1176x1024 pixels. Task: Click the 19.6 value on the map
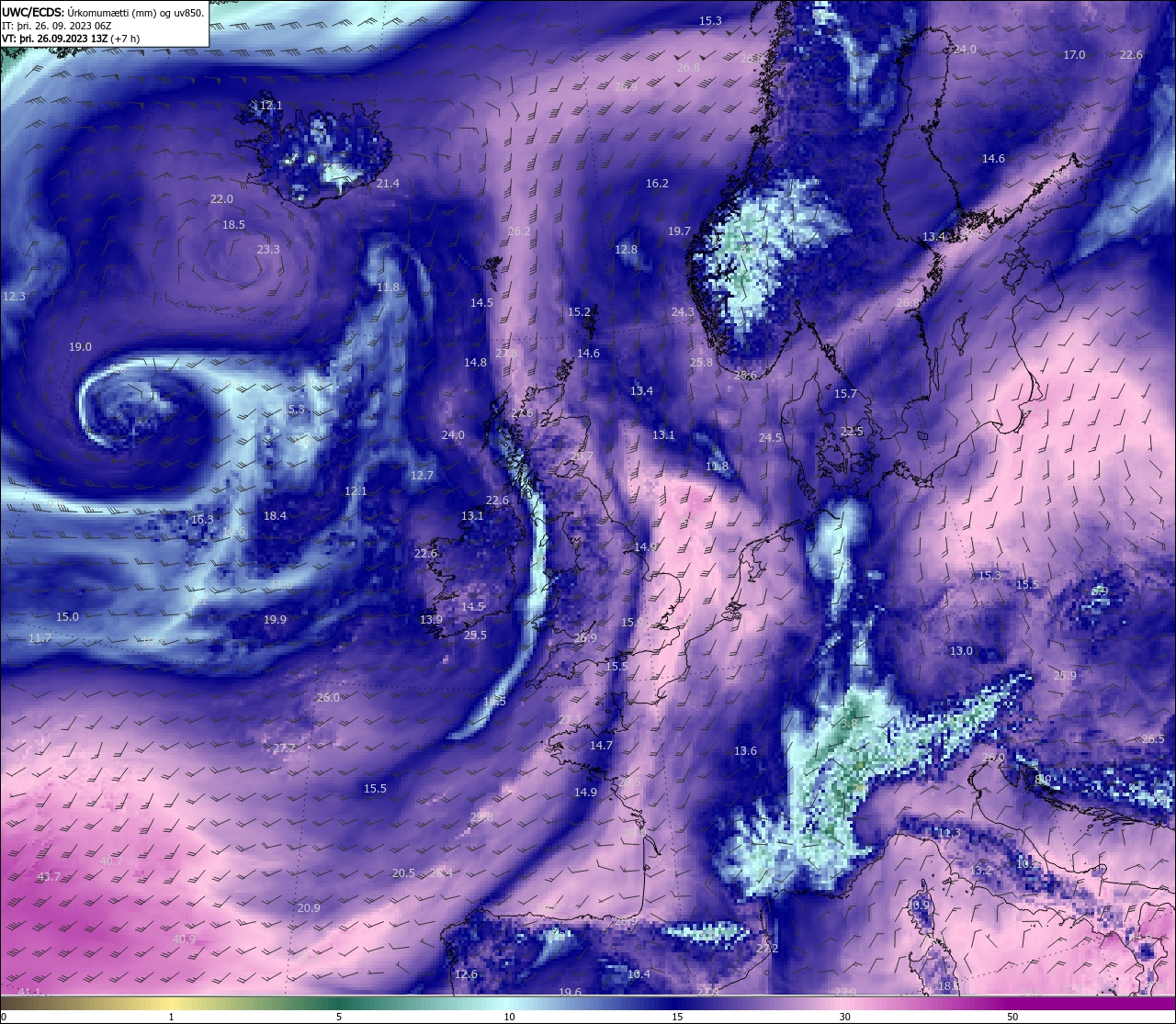pyautogui.click(x=570, y=993)
